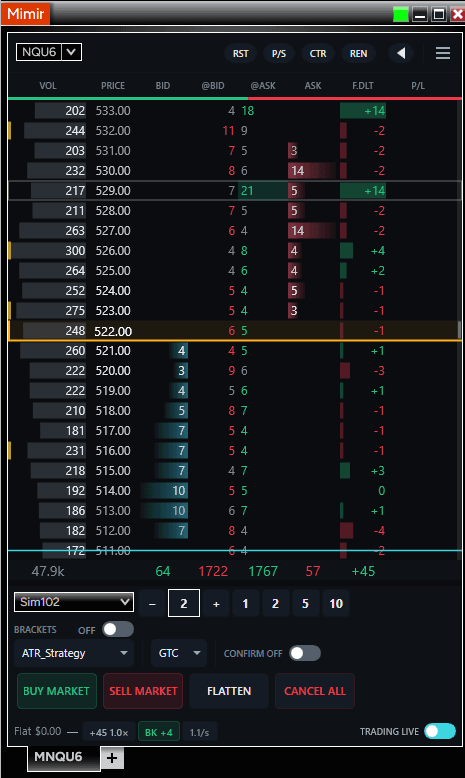Click the RST reset button
Screen dimensions: 465x778
pyautogui.click(x=241, y=54)
